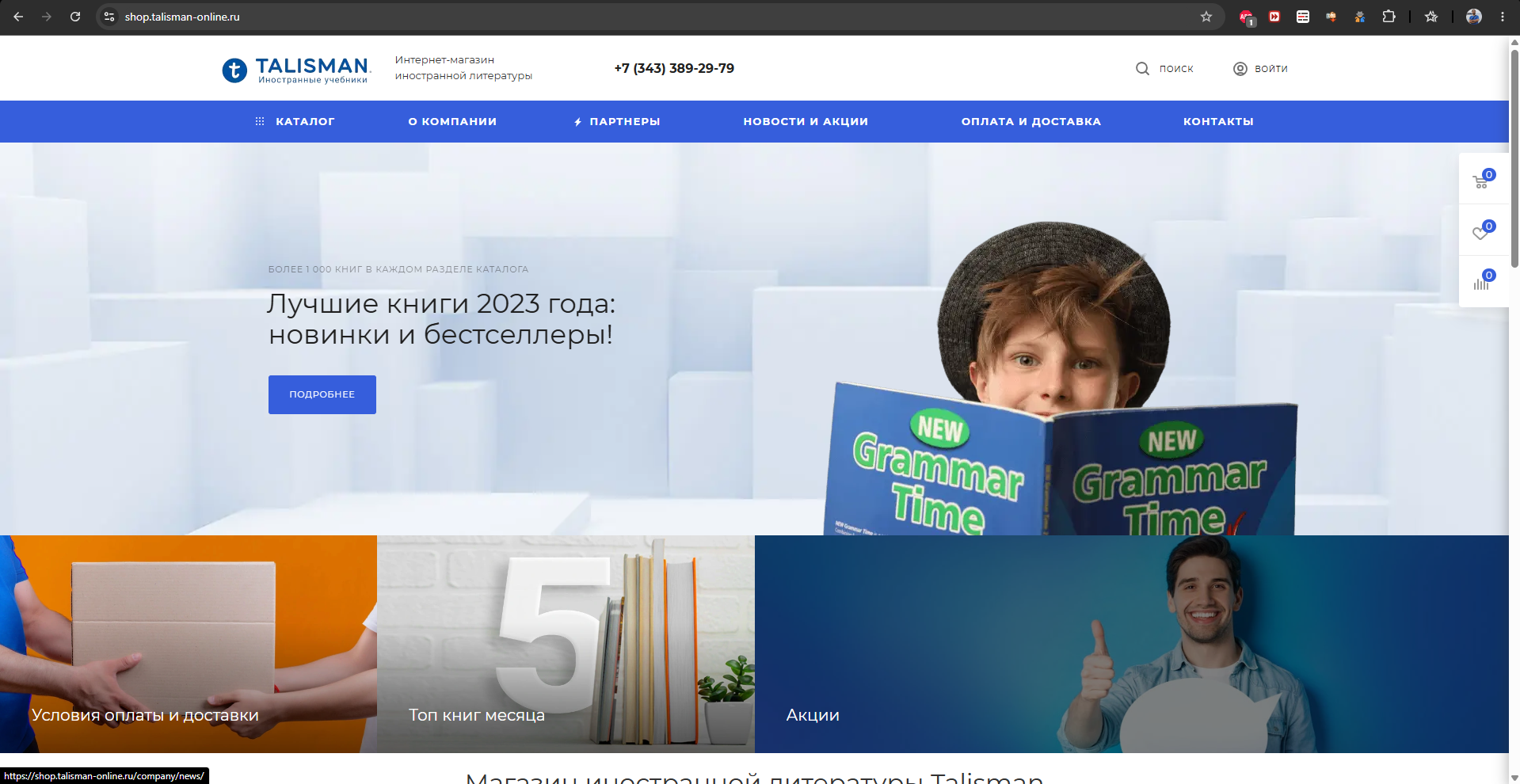Click the Подробнее banner button

coord(322,394)
